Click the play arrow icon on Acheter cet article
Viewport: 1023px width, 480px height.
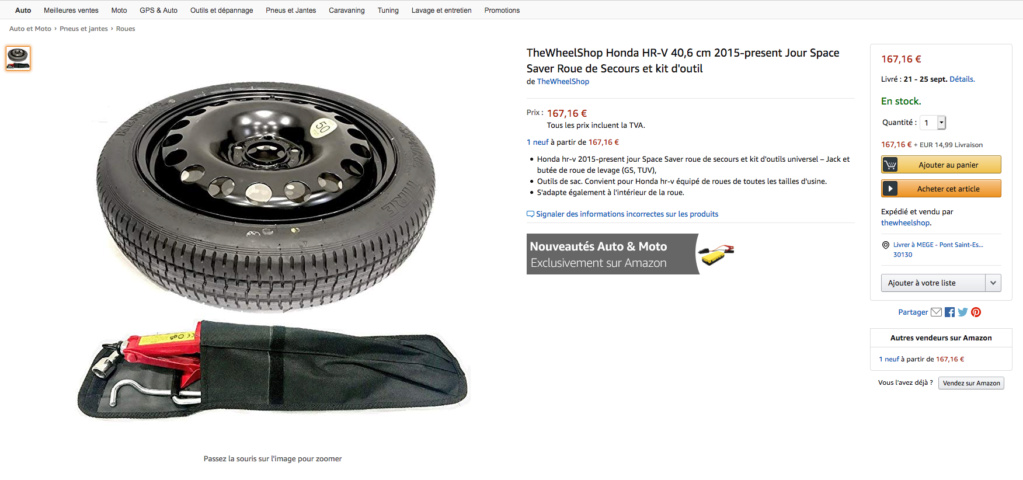pos(890,188)
